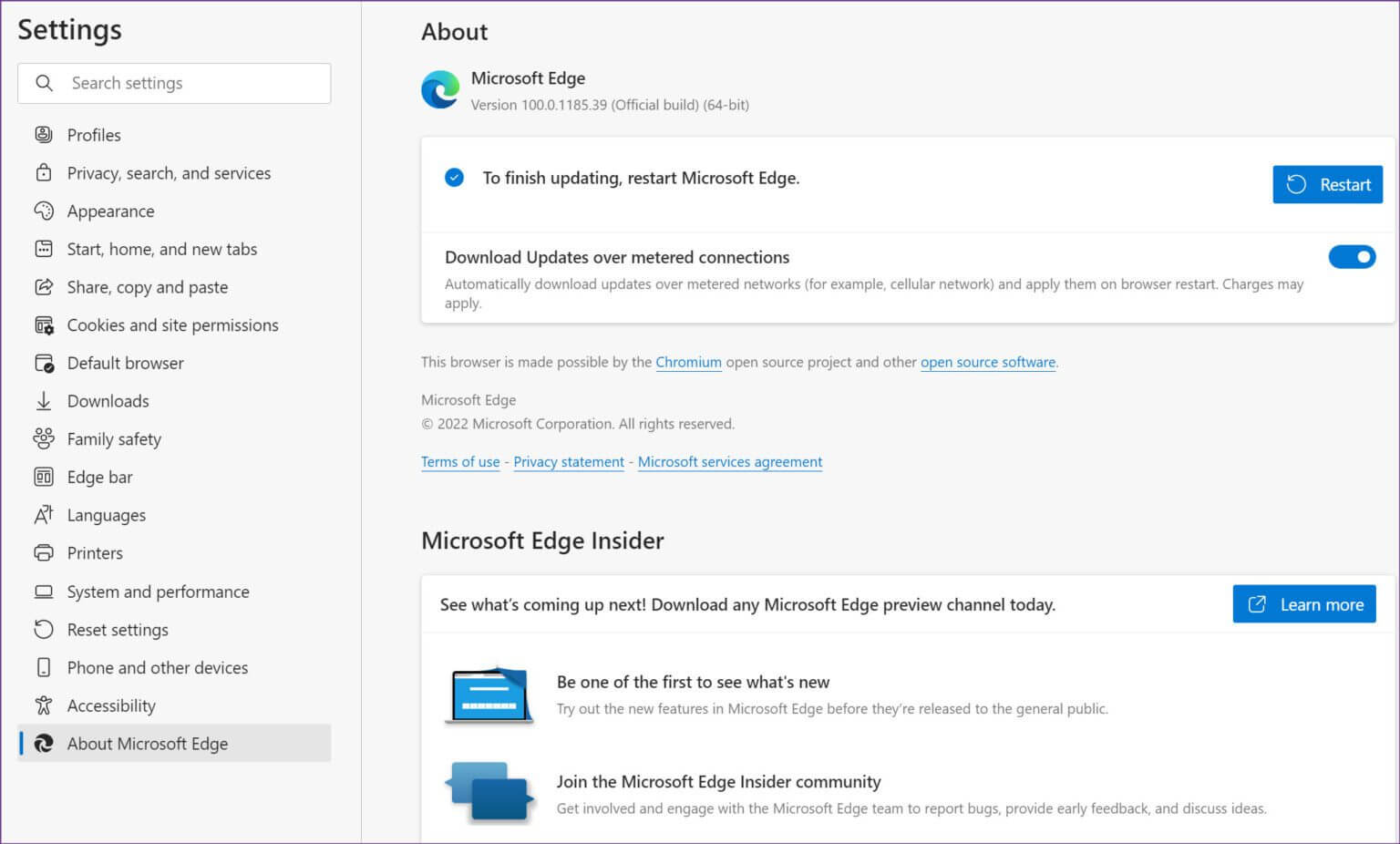Open Share, copy and paste settings
This screenshot has height=844, width=1400.
(174, 287)
